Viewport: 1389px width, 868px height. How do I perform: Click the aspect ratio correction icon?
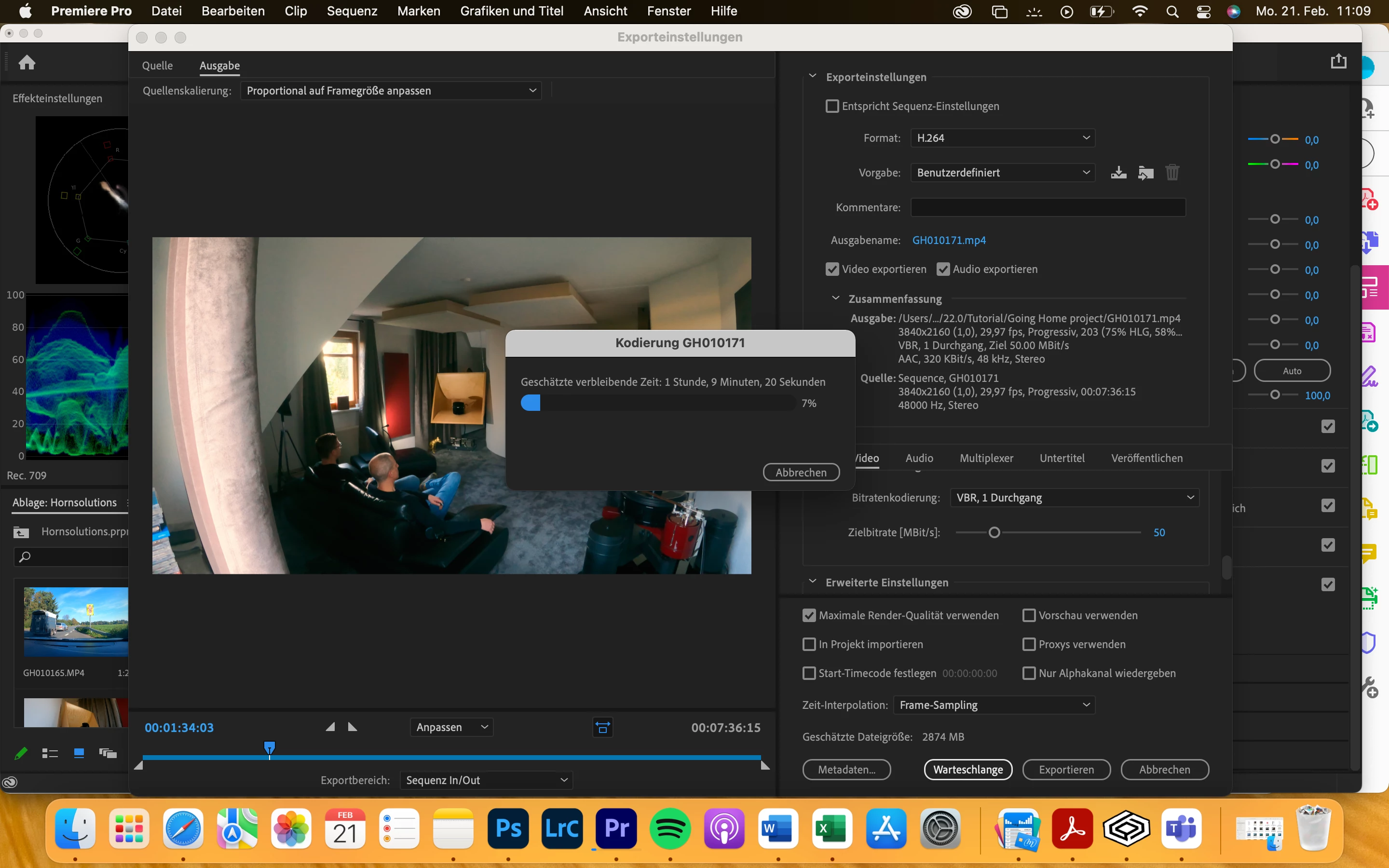pos(603,727)
